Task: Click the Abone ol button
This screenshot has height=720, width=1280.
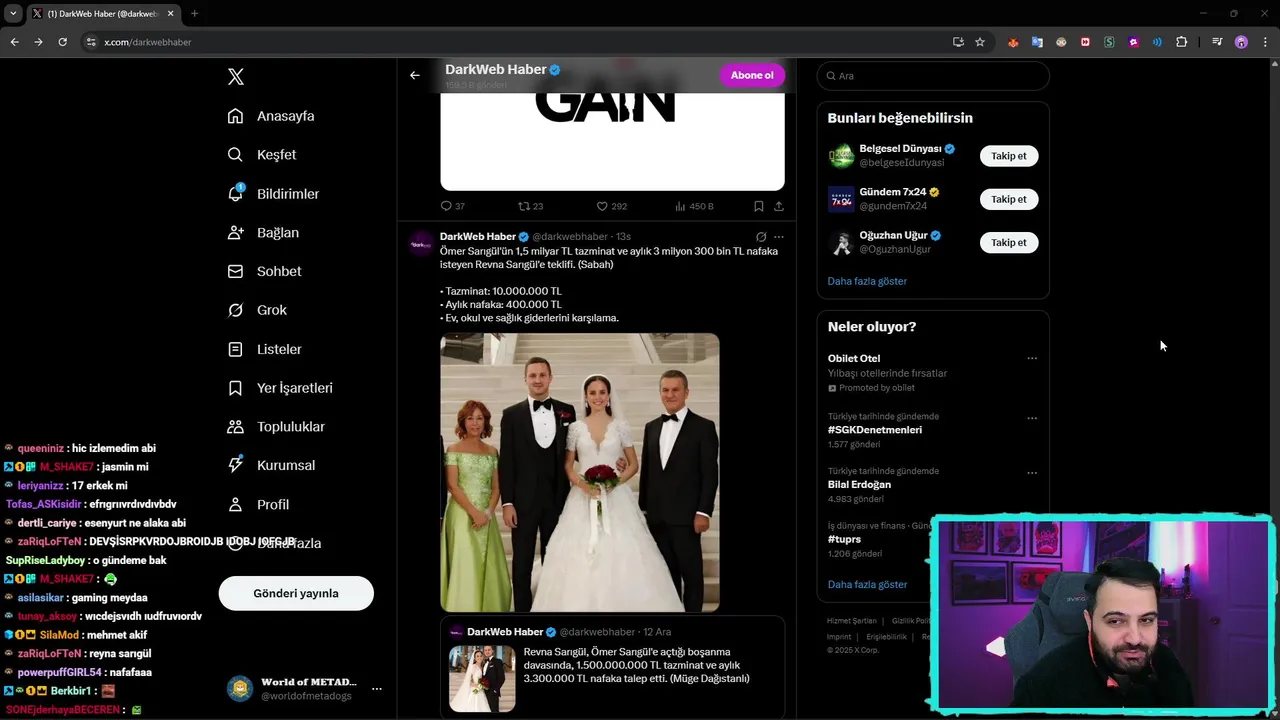Action: [752, 75]
